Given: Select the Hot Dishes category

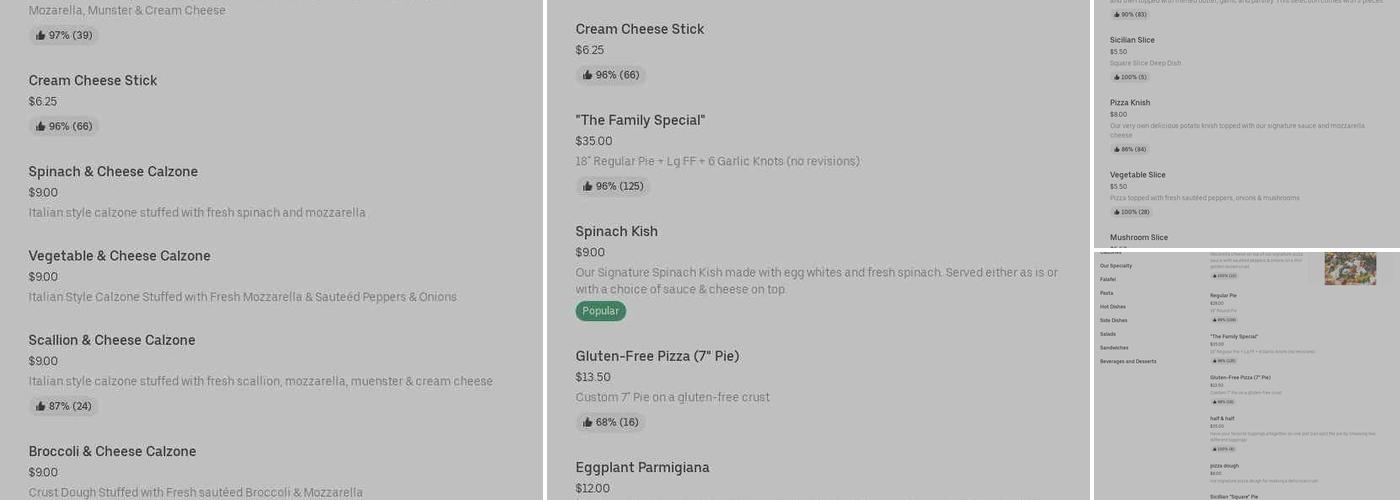Looking at the screenshot, I should pos(1112,307).
